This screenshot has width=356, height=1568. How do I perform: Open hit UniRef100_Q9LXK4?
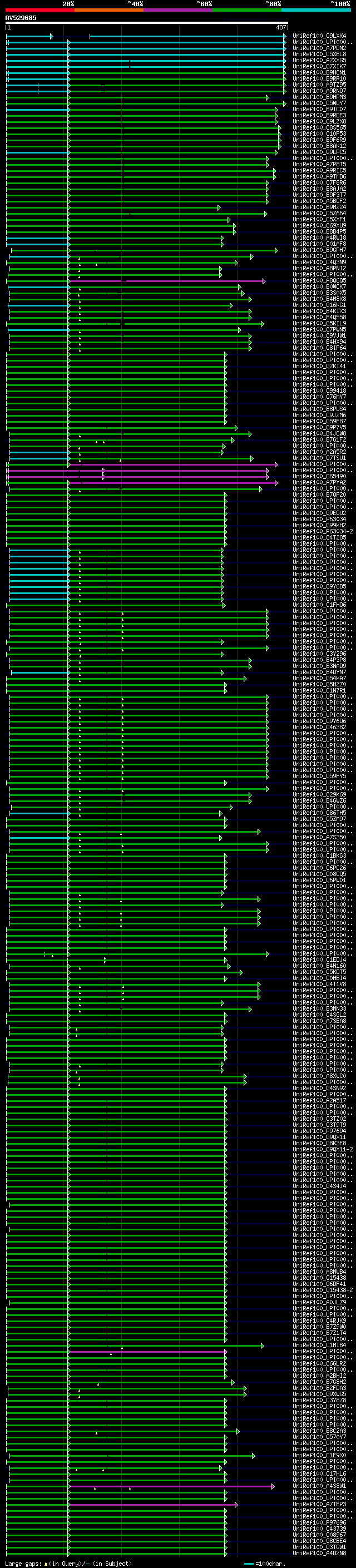click(319, 36)
